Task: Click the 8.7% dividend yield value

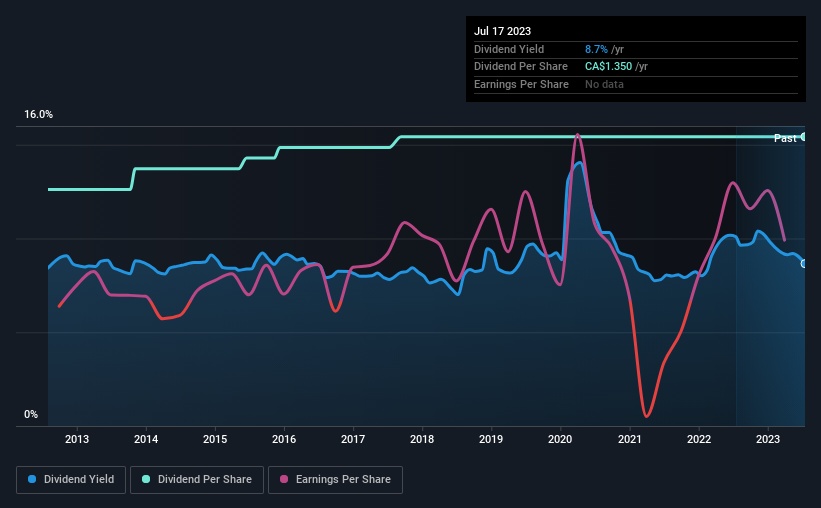Action: pyautogui.click(x=596, y=49)
